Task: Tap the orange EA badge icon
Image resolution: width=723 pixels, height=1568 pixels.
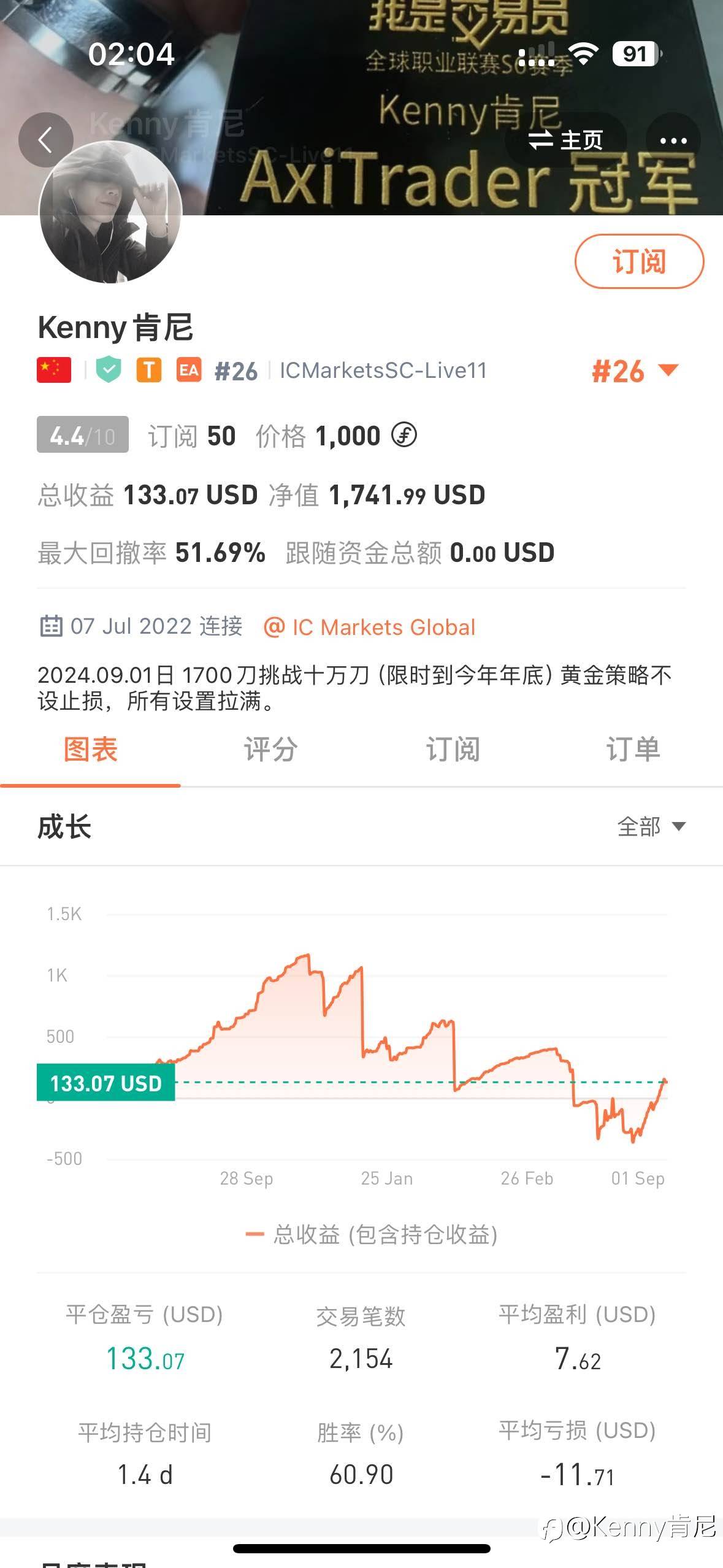Action: (189, 370)
